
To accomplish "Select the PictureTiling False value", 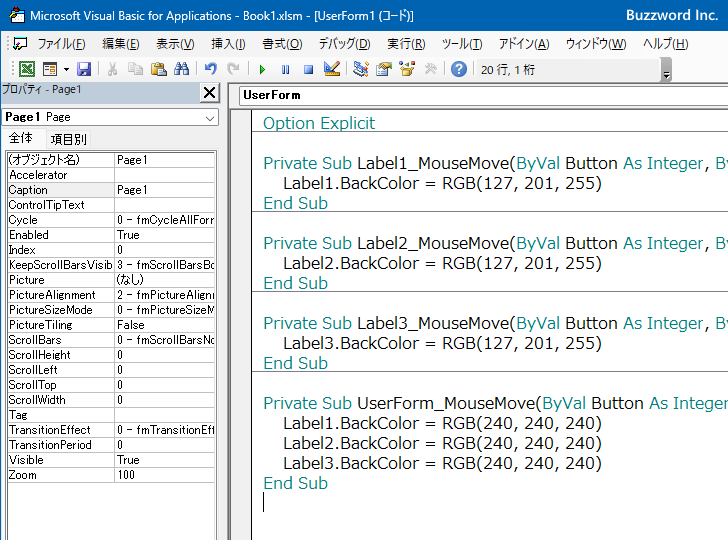I will coord(164,325).
